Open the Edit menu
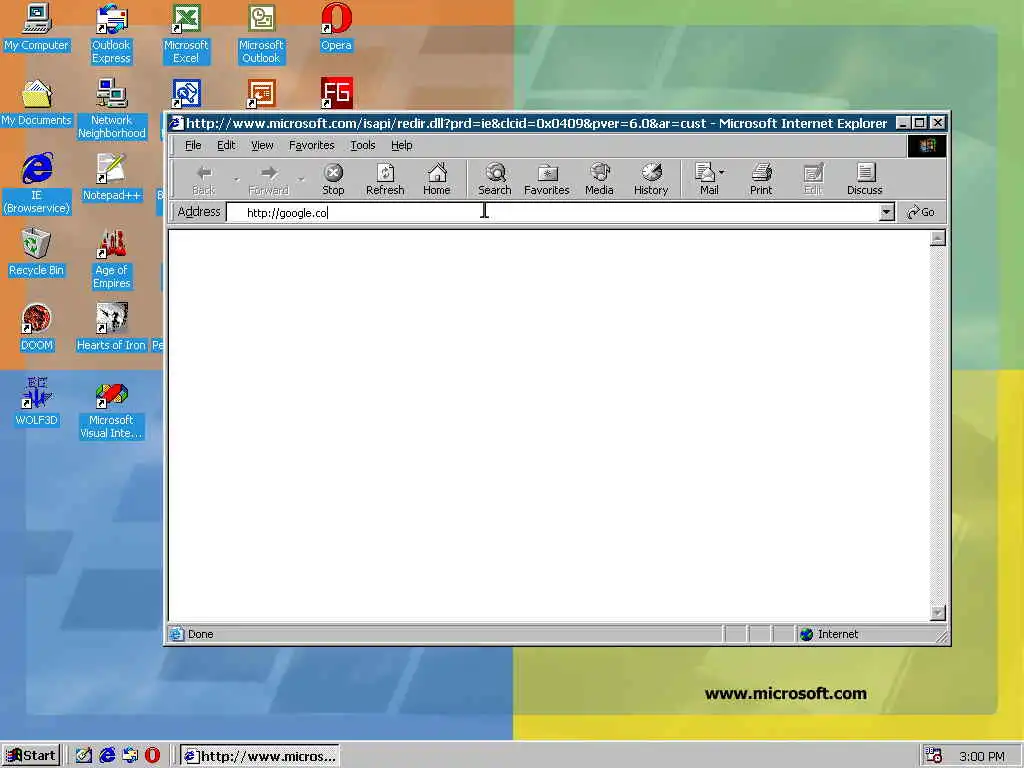Viewport: 1024px width, 768px height. tap(227, 145)
